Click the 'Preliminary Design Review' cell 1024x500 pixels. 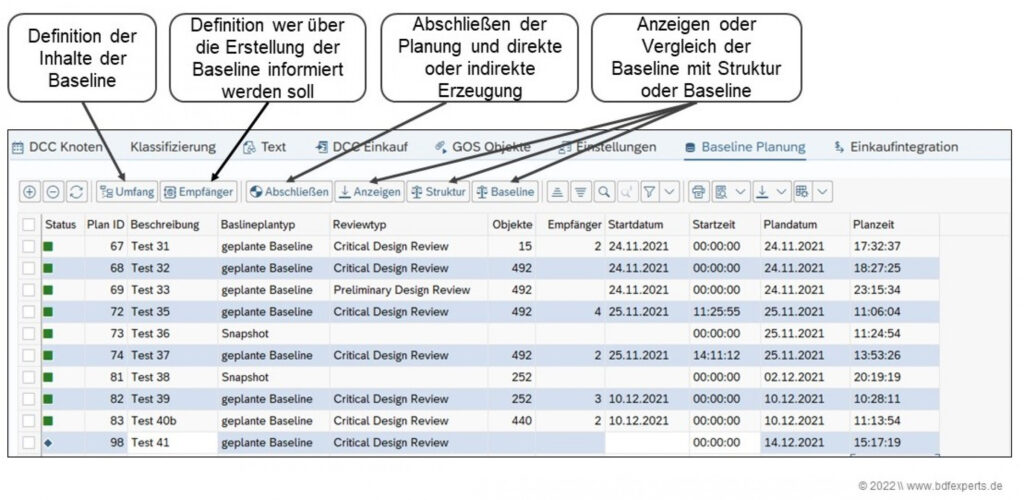click(408, 290)
